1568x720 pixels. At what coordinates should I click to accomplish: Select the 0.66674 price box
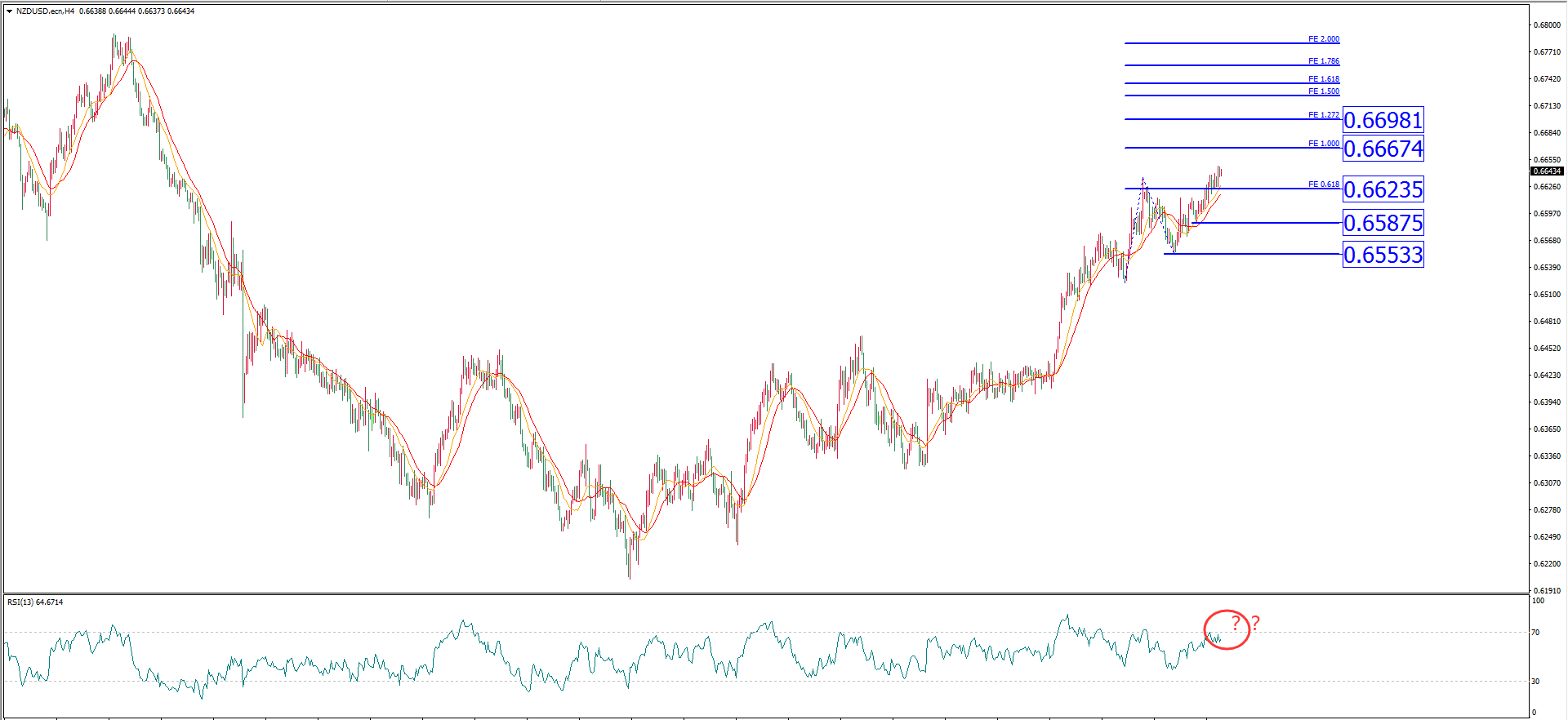point(1383,149)
